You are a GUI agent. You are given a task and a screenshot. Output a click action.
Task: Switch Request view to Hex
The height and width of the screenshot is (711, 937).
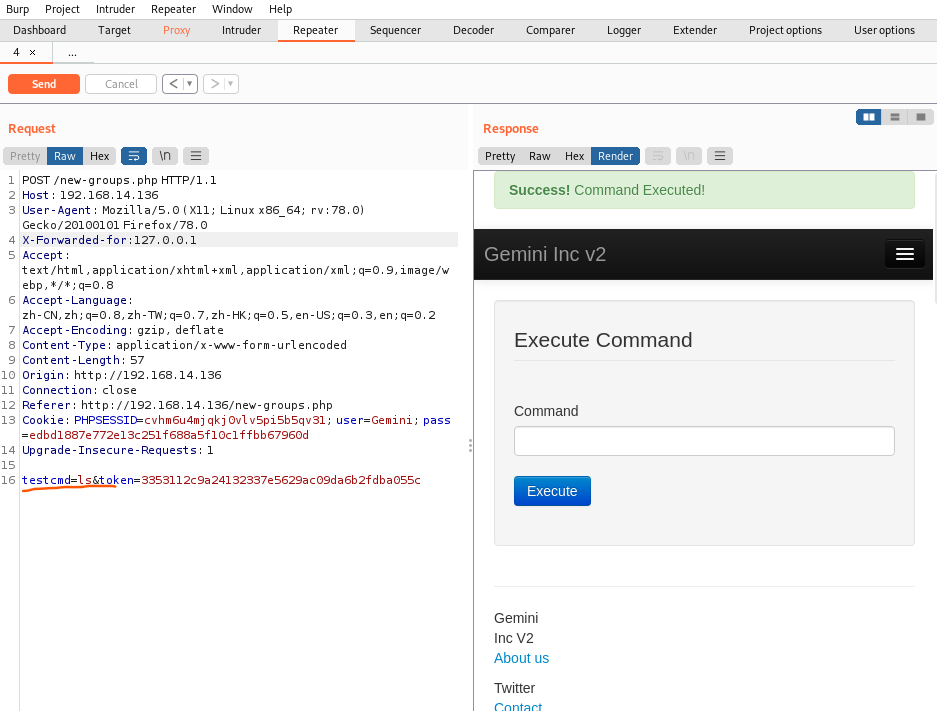click(x=99, y=156)
